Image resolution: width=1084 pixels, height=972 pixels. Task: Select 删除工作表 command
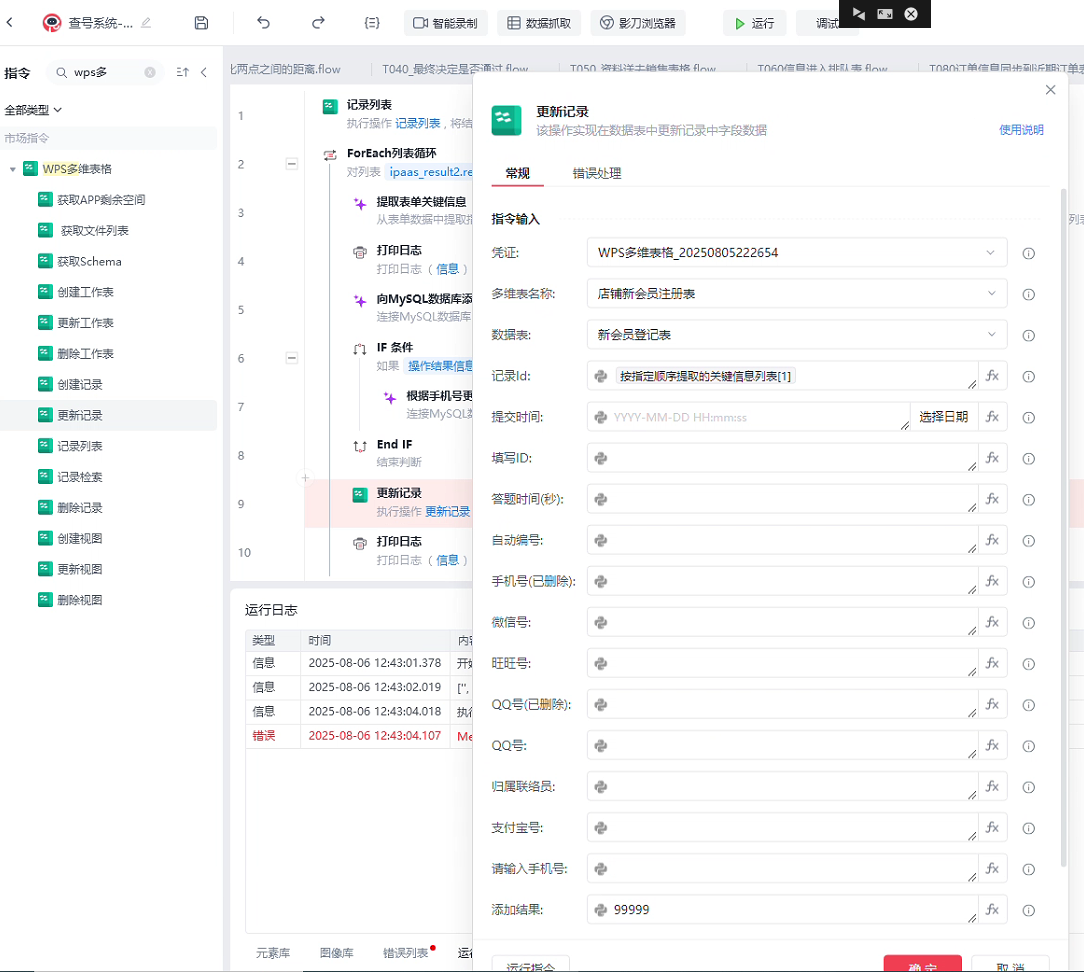pyautogui.click(x=85, y=353)
